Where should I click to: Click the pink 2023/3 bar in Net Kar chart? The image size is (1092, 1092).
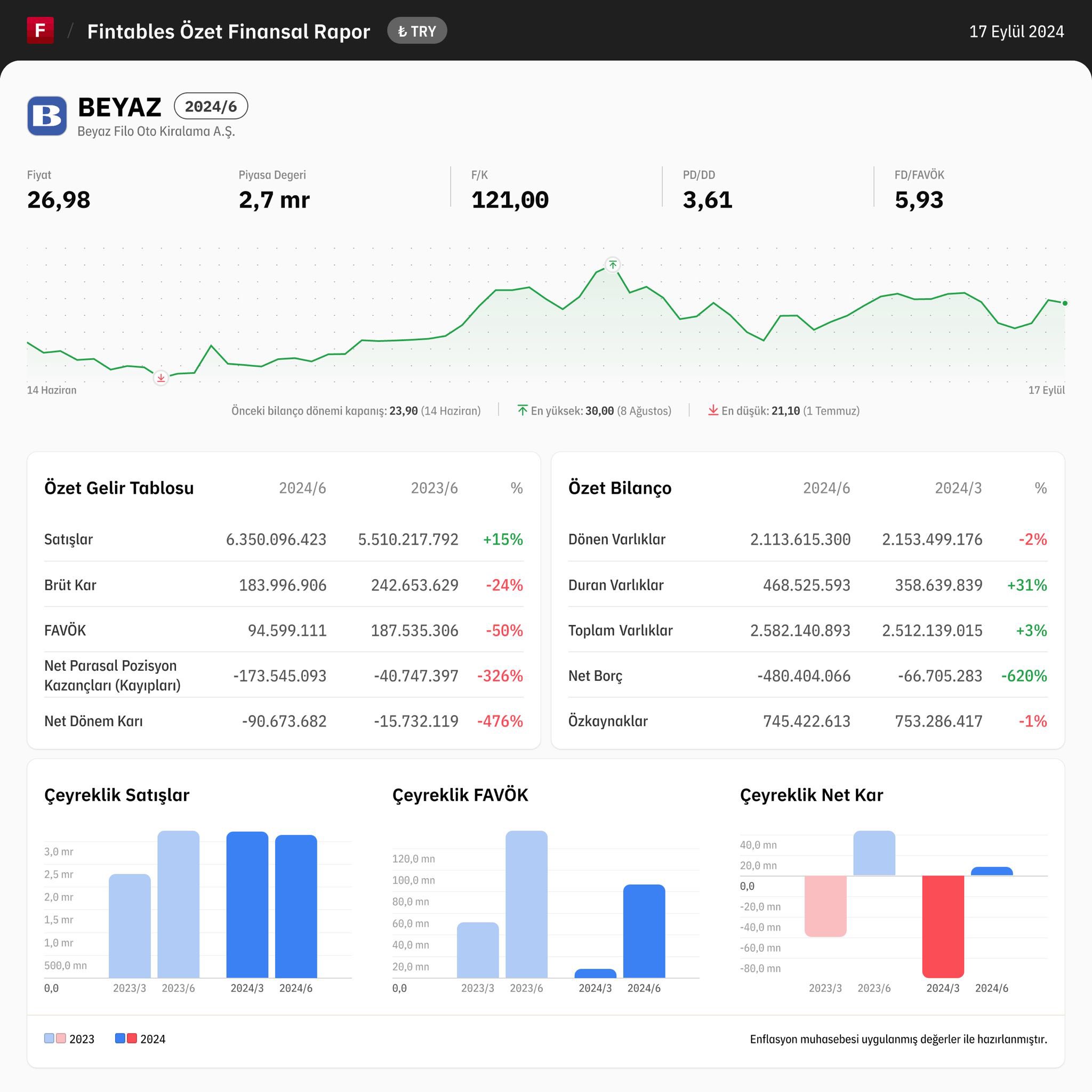pyautogui.click(x=825, y=906)
